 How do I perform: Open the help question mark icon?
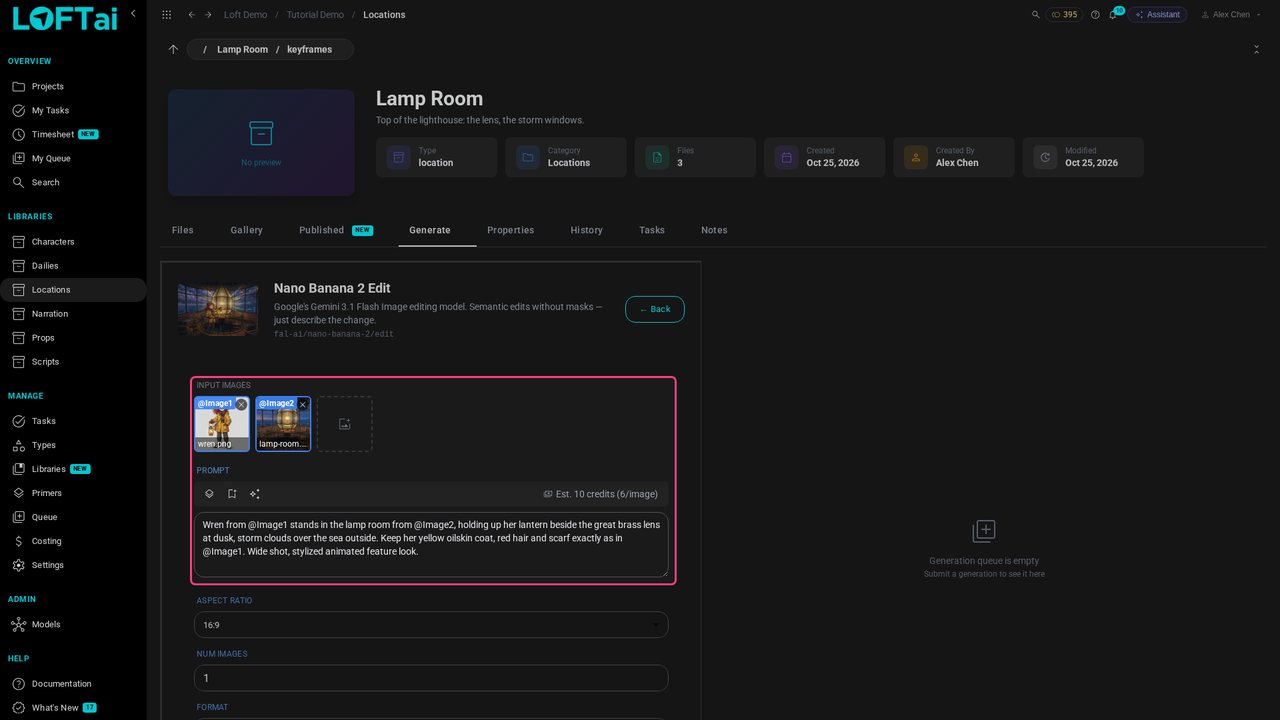(1095, 15)
